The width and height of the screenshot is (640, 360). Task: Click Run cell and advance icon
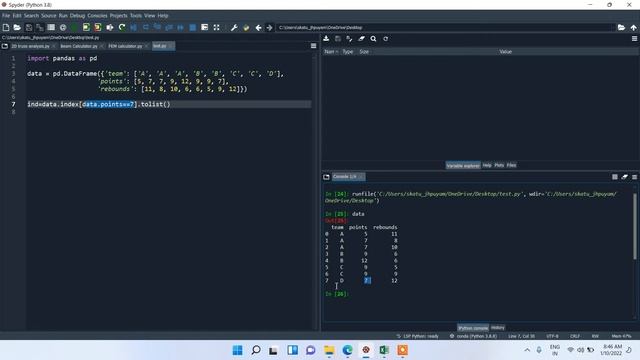tap(98, 27)
